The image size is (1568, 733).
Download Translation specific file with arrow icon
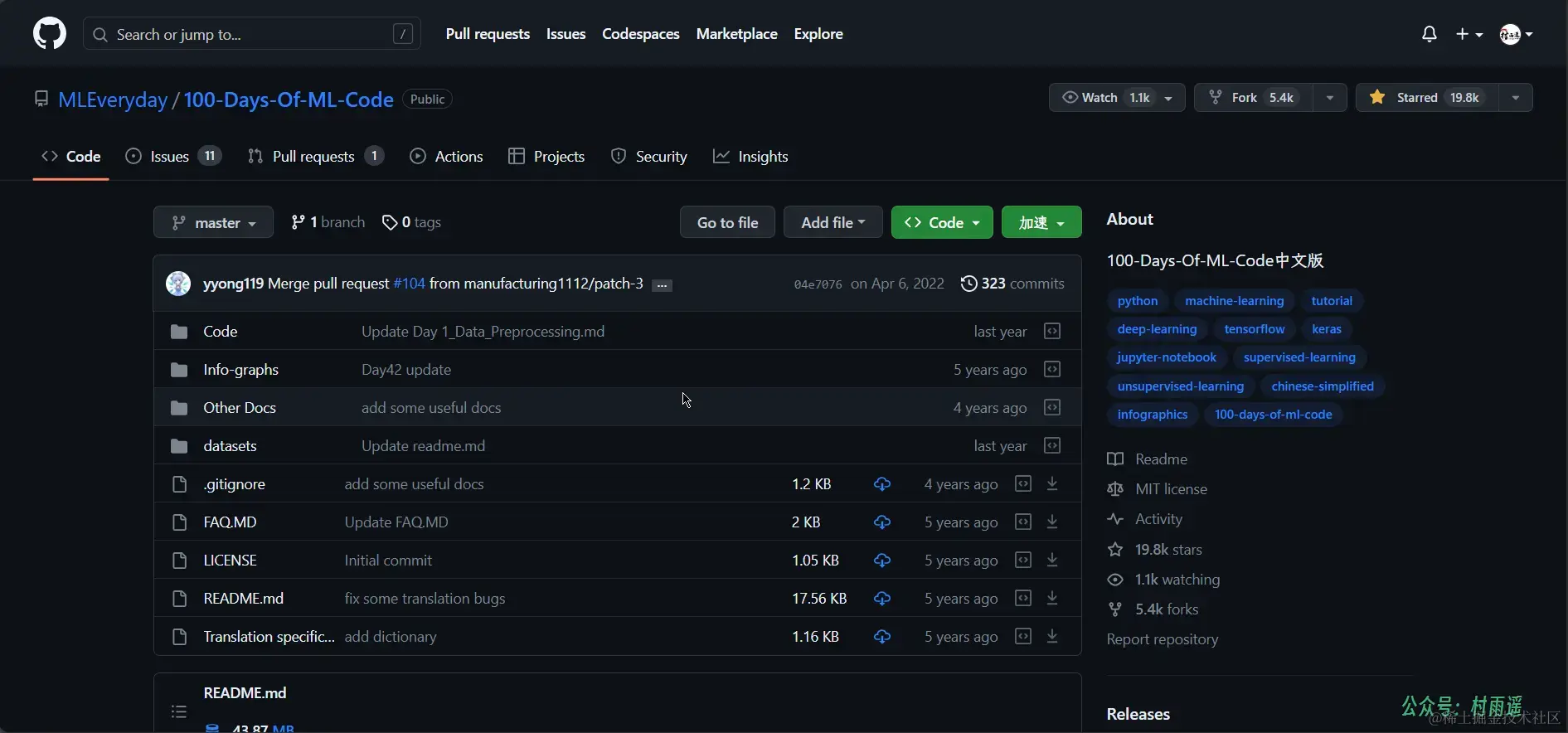pos(1052,636)
